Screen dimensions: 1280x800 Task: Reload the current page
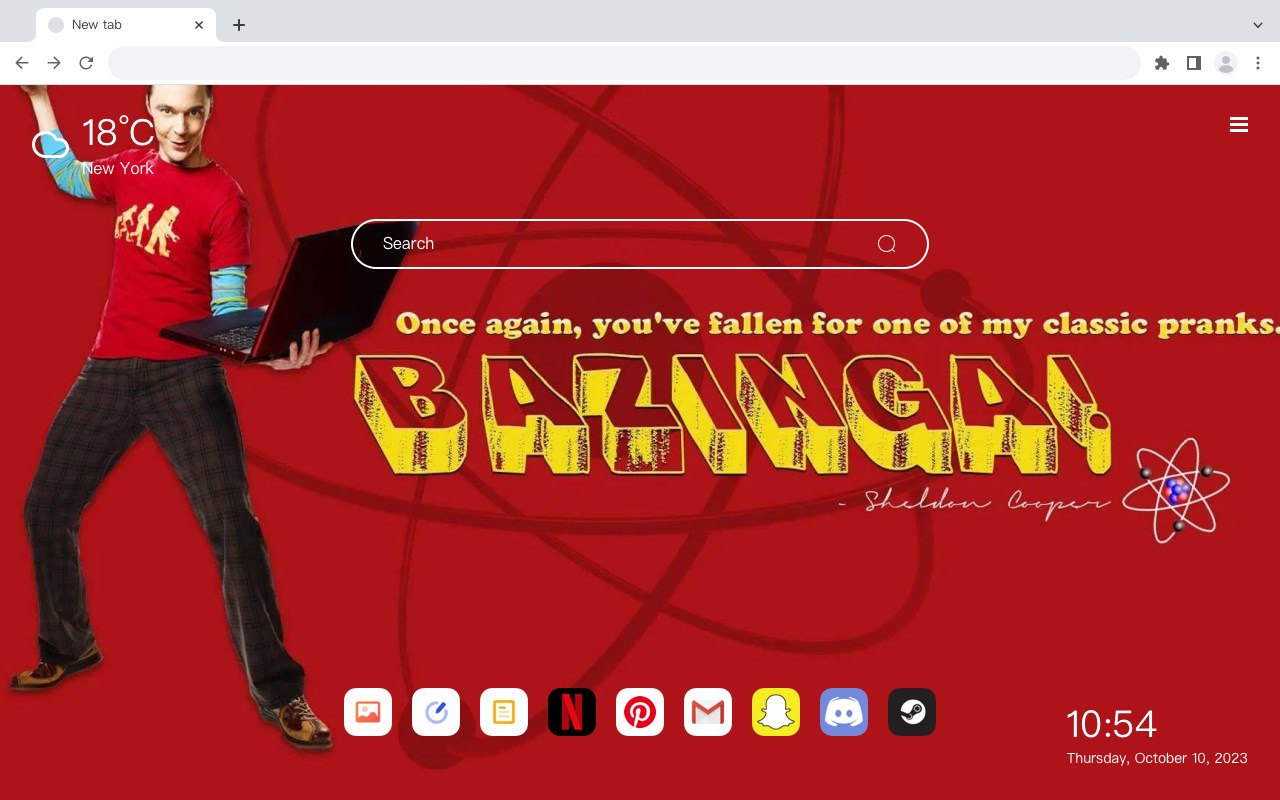[x=86, y=63]
